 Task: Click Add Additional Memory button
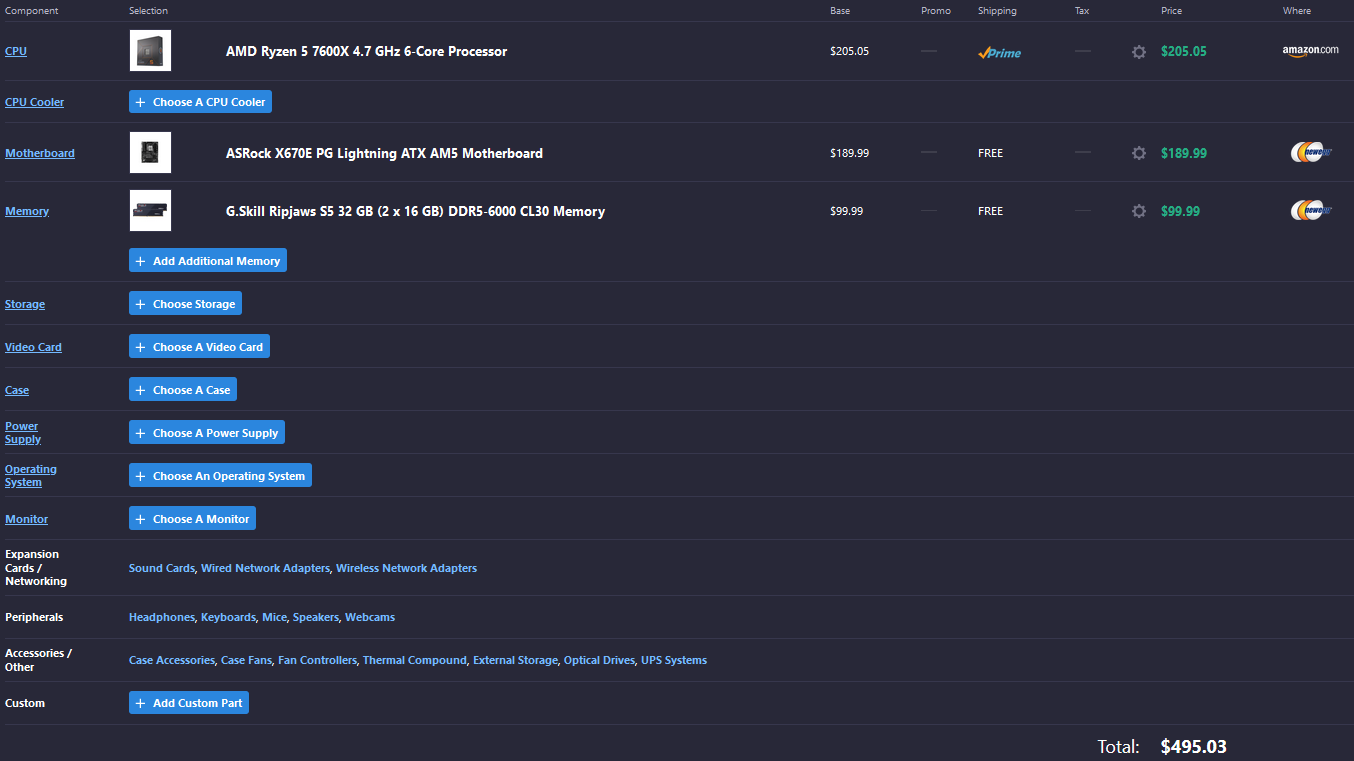click(208, 260)
